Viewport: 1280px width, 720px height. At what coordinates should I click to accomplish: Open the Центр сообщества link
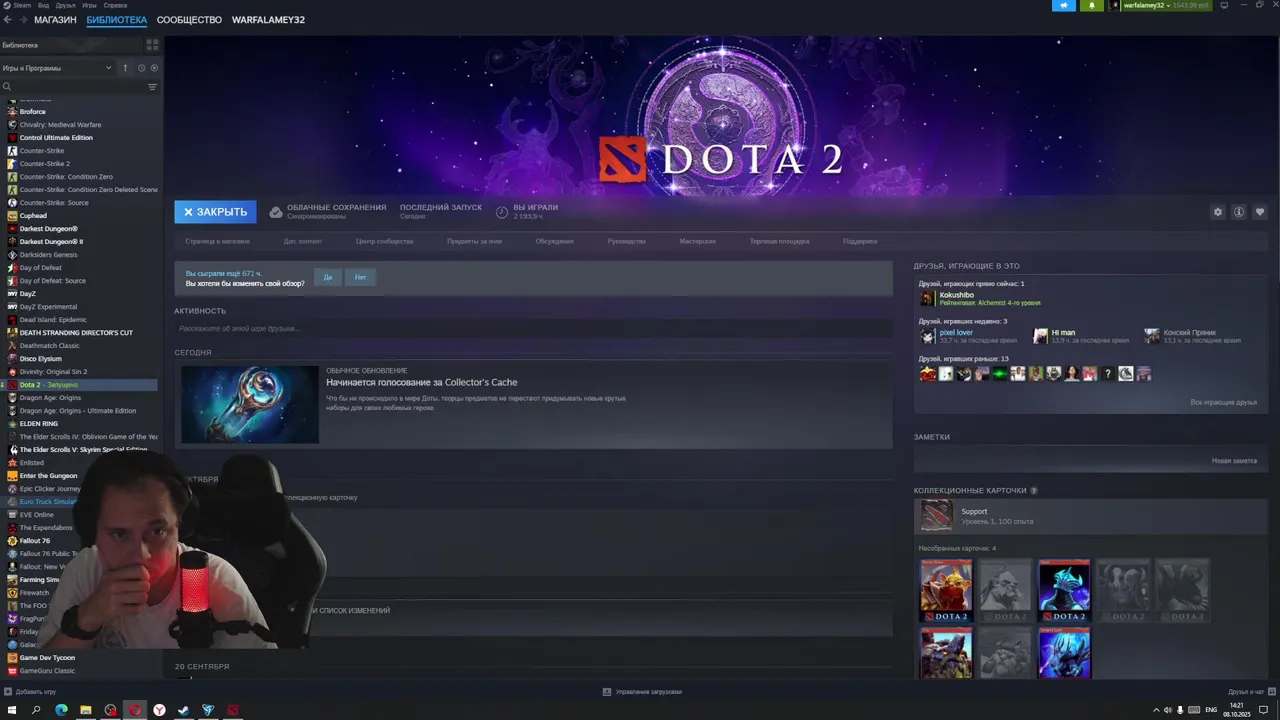384,241
